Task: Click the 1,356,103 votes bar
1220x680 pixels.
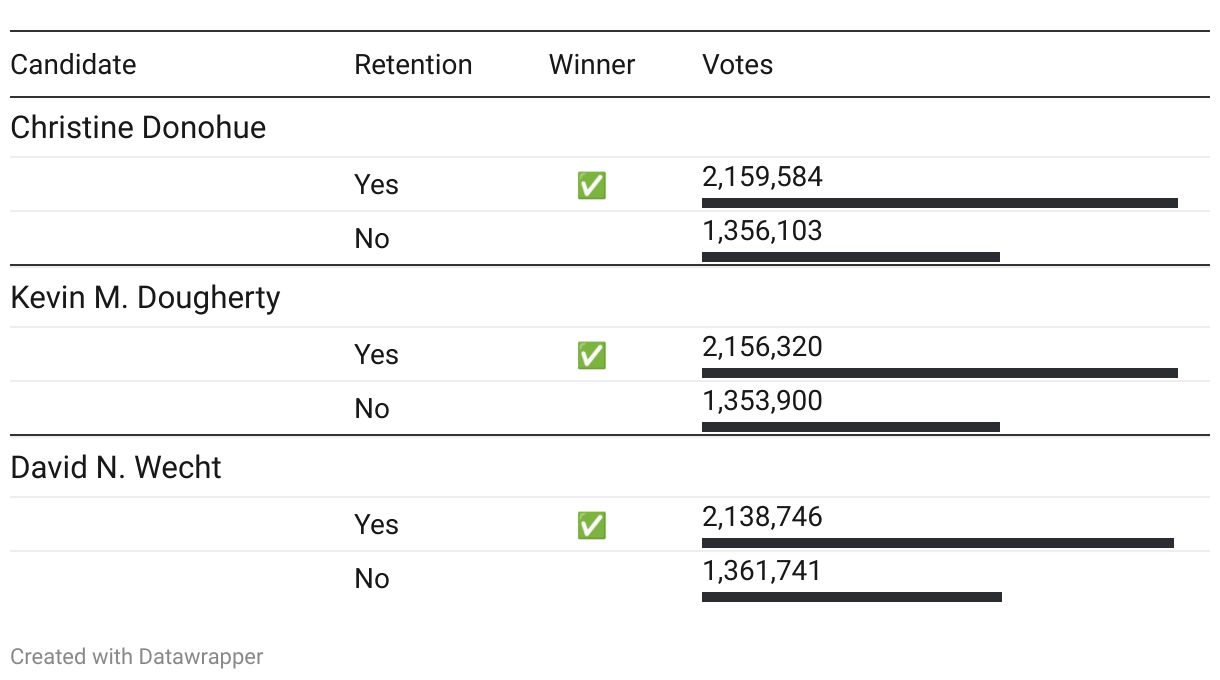Action: (850, 257)
